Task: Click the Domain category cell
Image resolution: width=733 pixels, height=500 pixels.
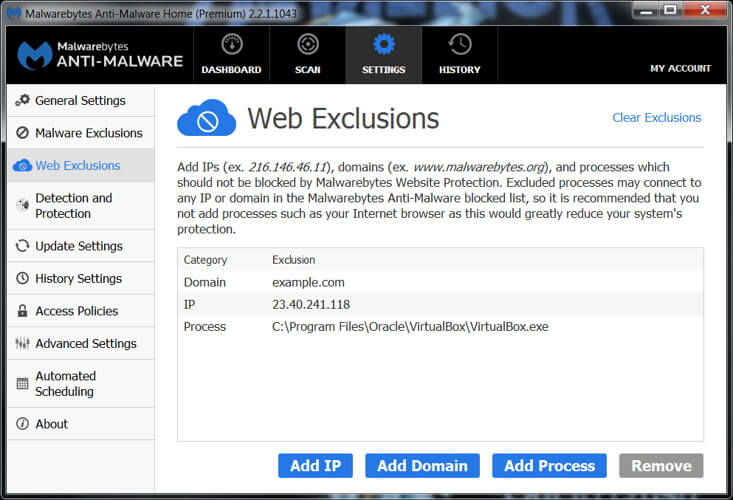Action: 205,282
